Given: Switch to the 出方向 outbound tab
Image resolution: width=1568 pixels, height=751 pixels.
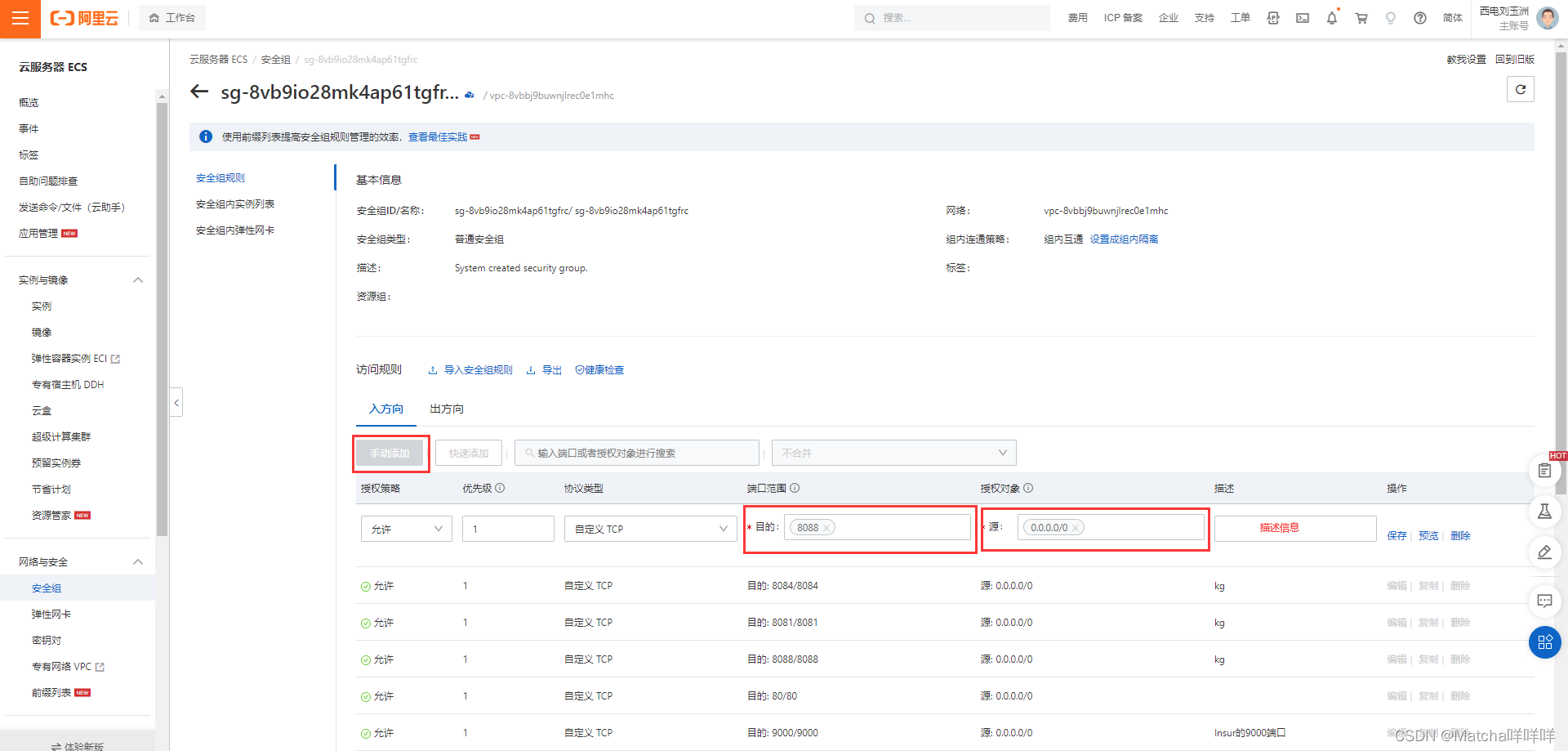Looking at the screenshot, I should (x=447, y=409).
